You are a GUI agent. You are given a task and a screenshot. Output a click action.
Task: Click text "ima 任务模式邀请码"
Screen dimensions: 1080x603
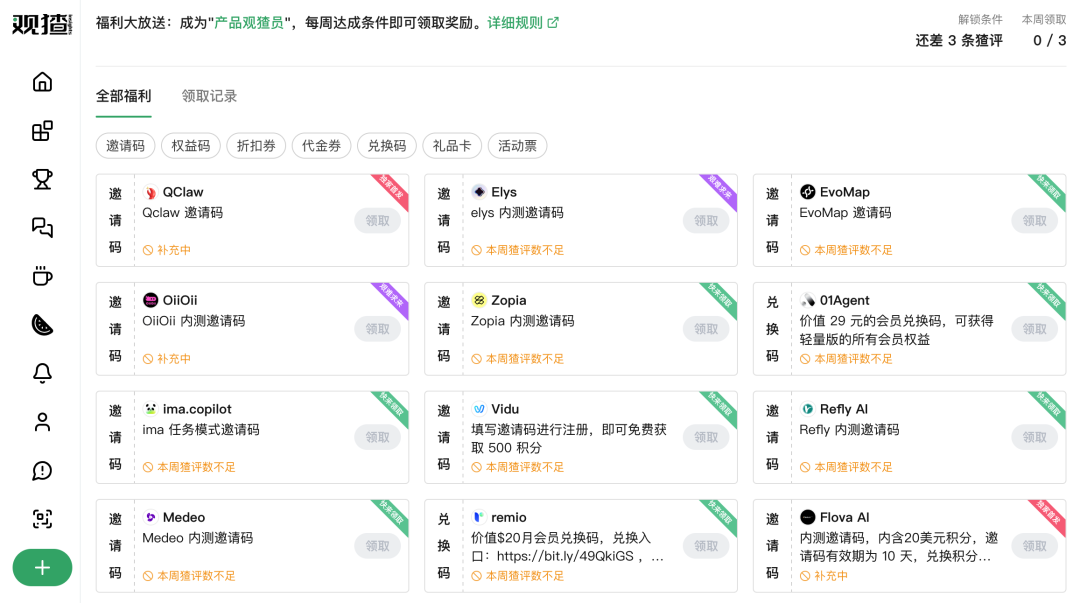point(200,429)
